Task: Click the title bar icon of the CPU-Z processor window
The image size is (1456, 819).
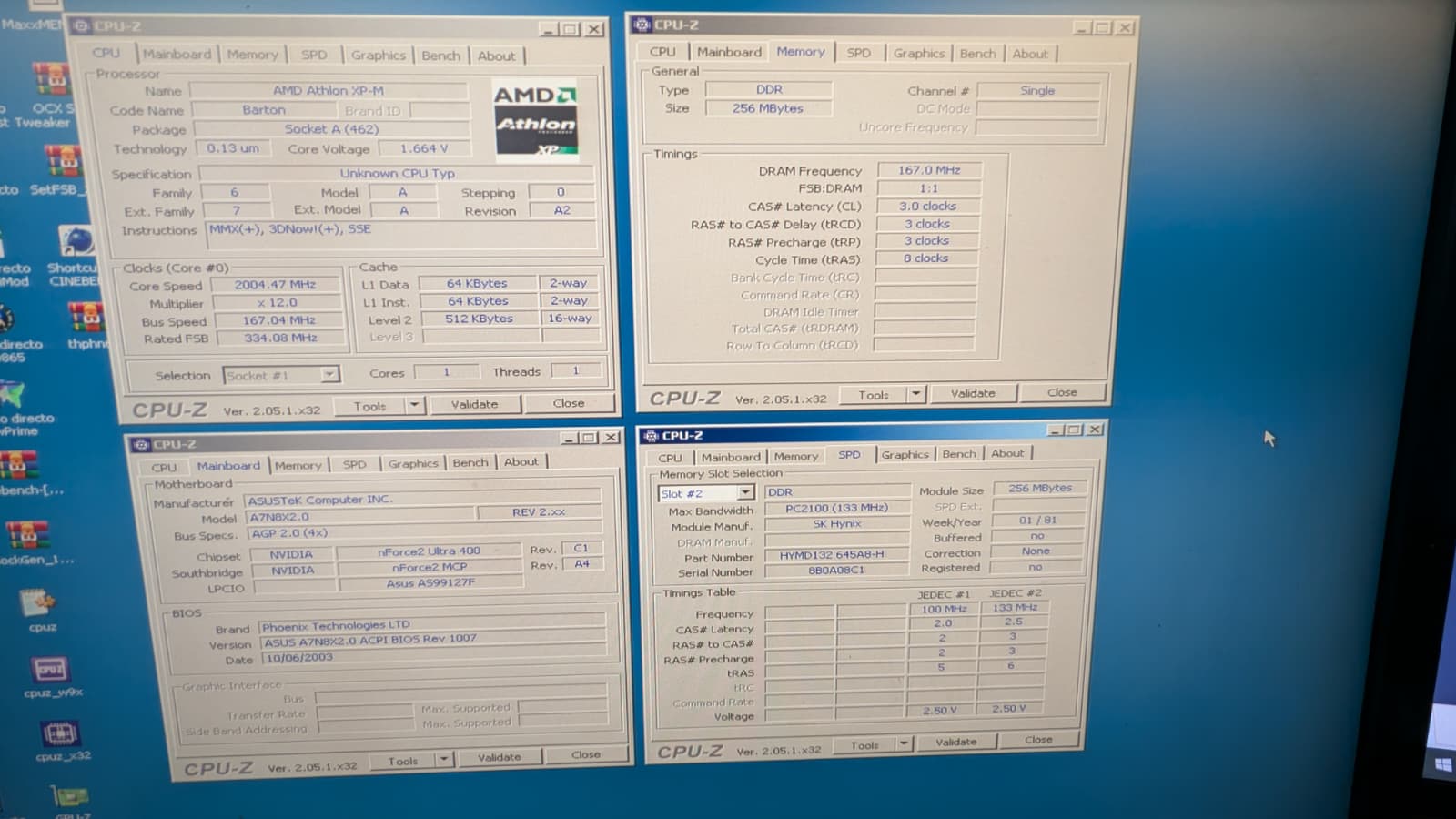Action: point(81,26)
